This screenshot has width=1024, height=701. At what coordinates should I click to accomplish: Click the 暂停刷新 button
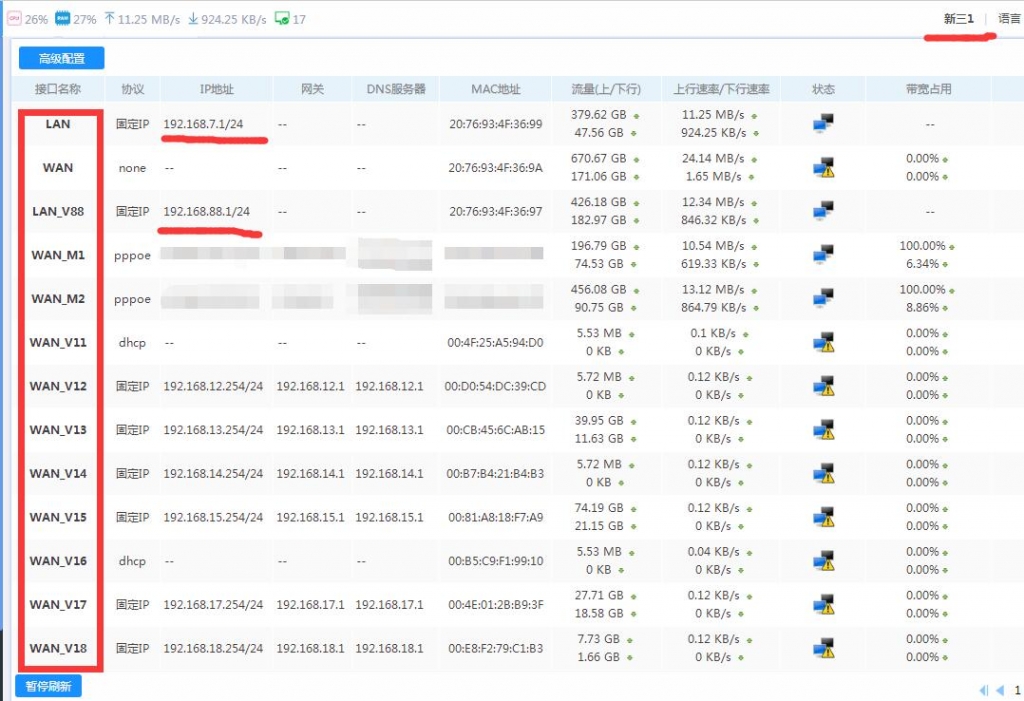click(48, 686)
